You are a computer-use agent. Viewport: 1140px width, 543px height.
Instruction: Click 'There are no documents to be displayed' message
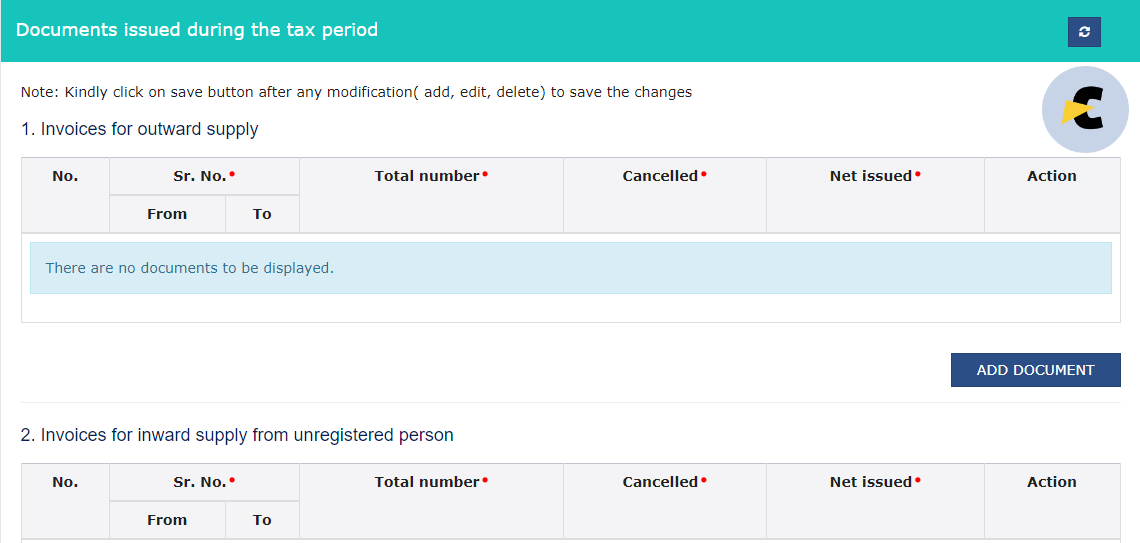190,268
